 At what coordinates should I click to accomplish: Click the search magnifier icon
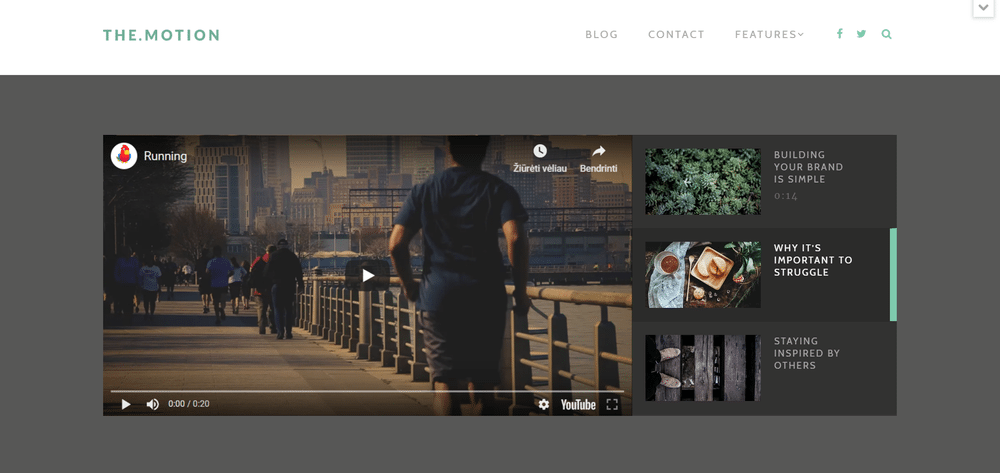(886, 34)
